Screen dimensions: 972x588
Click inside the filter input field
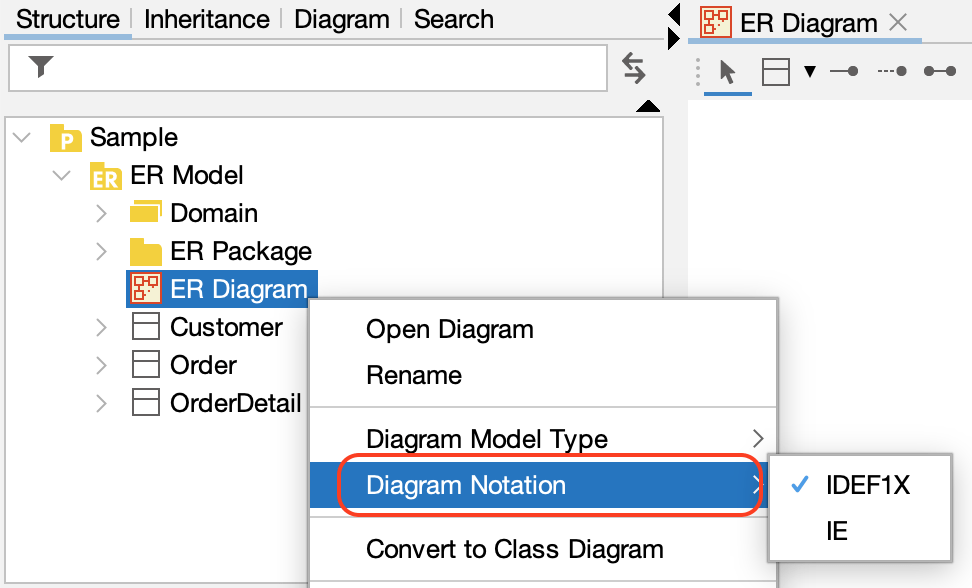pyautogui.click(x=300, y=68)
